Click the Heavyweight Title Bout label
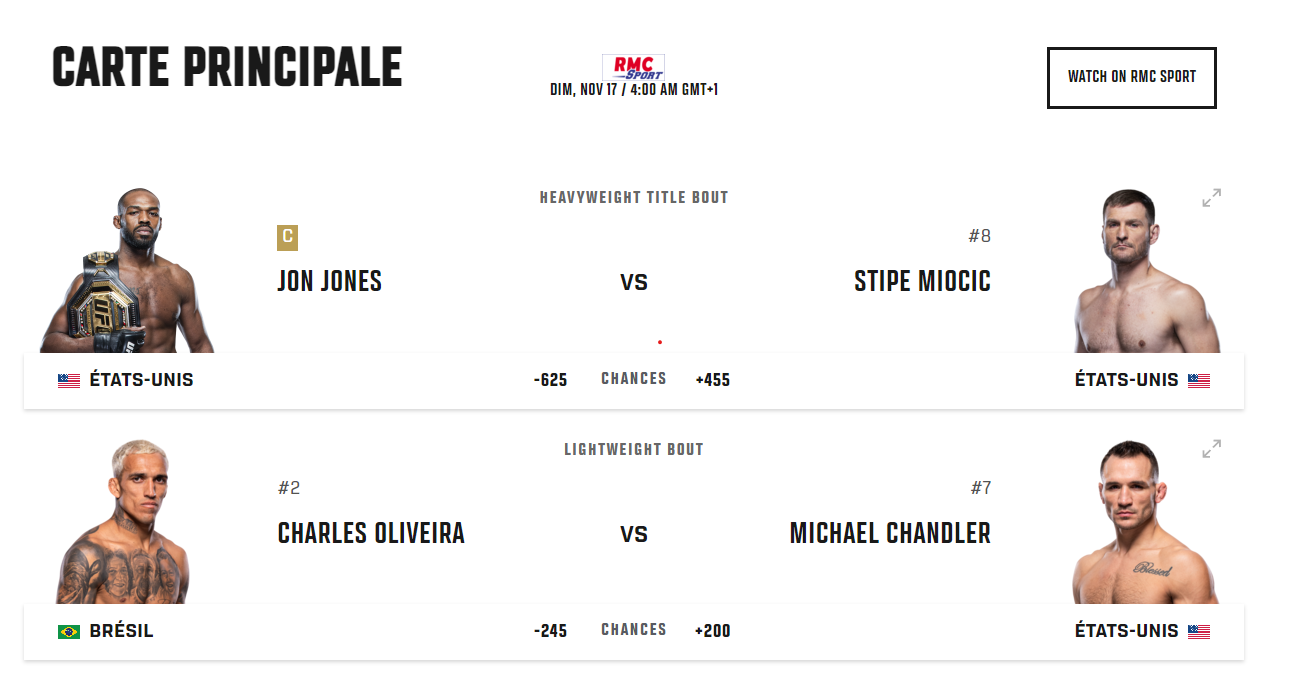 [634, 197]
